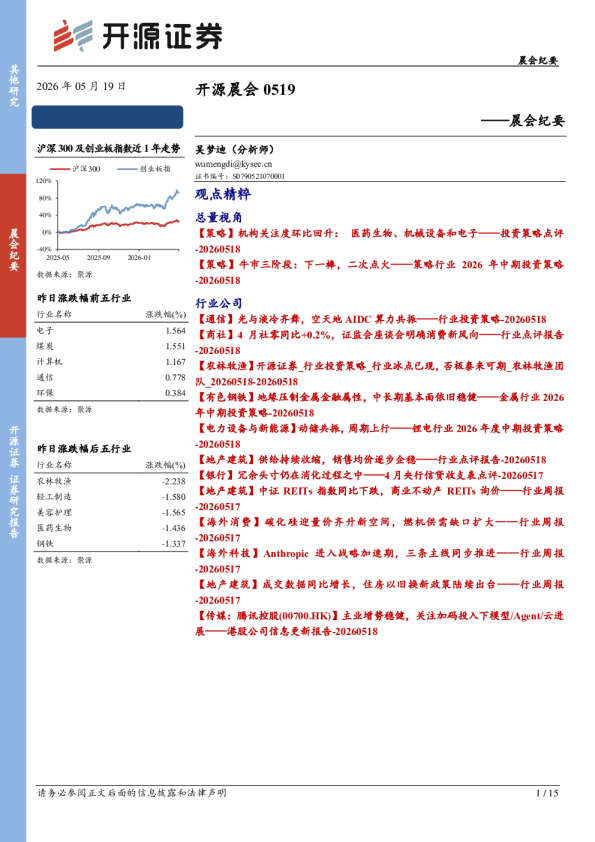Click the 其他研究 sidebar tab

click(x=13, y=86)
